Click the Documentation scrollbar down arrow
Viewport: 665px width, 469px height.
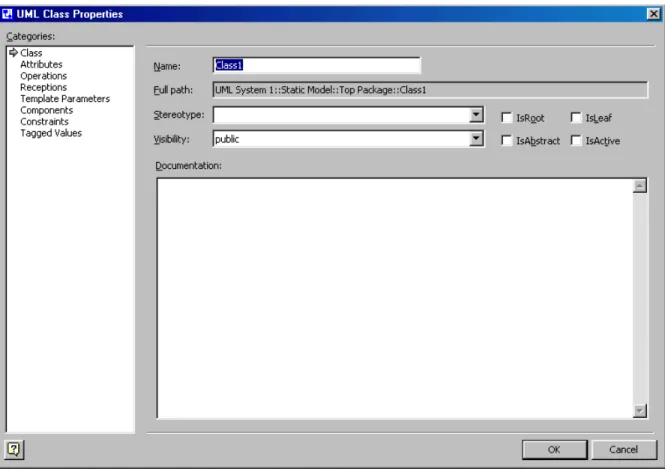click(640, 410)
